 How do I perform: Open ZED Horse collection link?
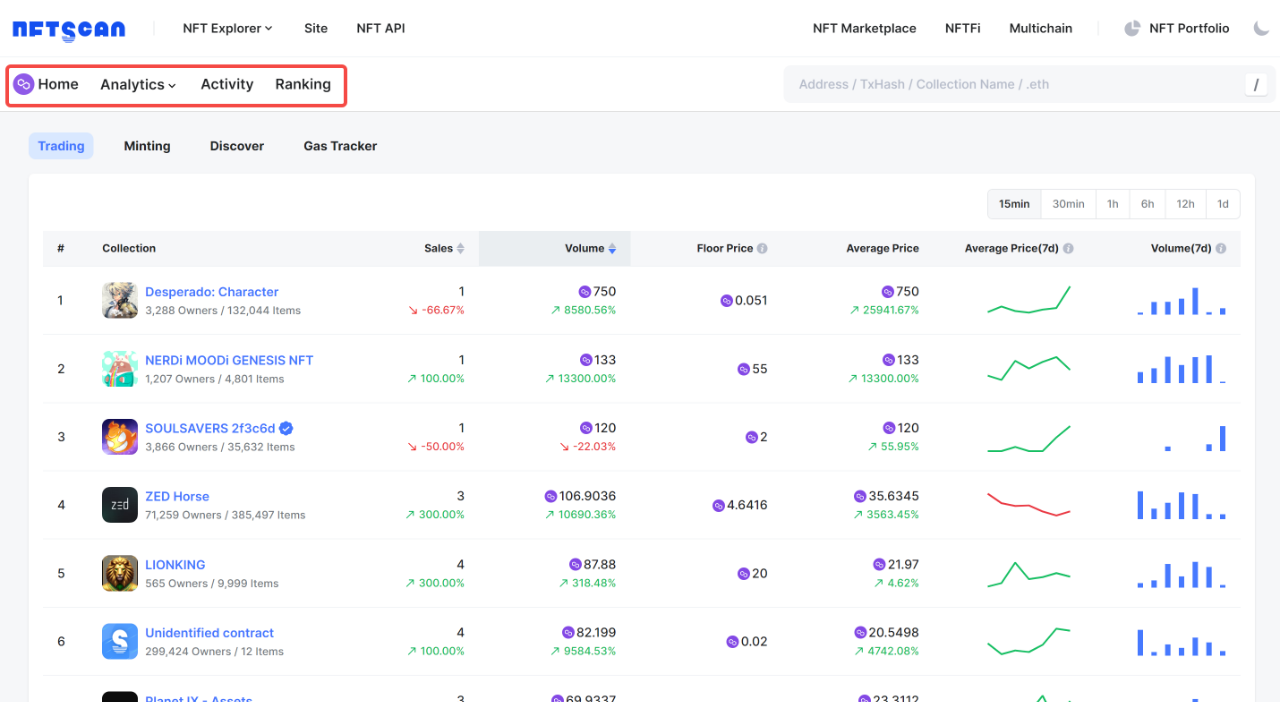coord(177,496)
